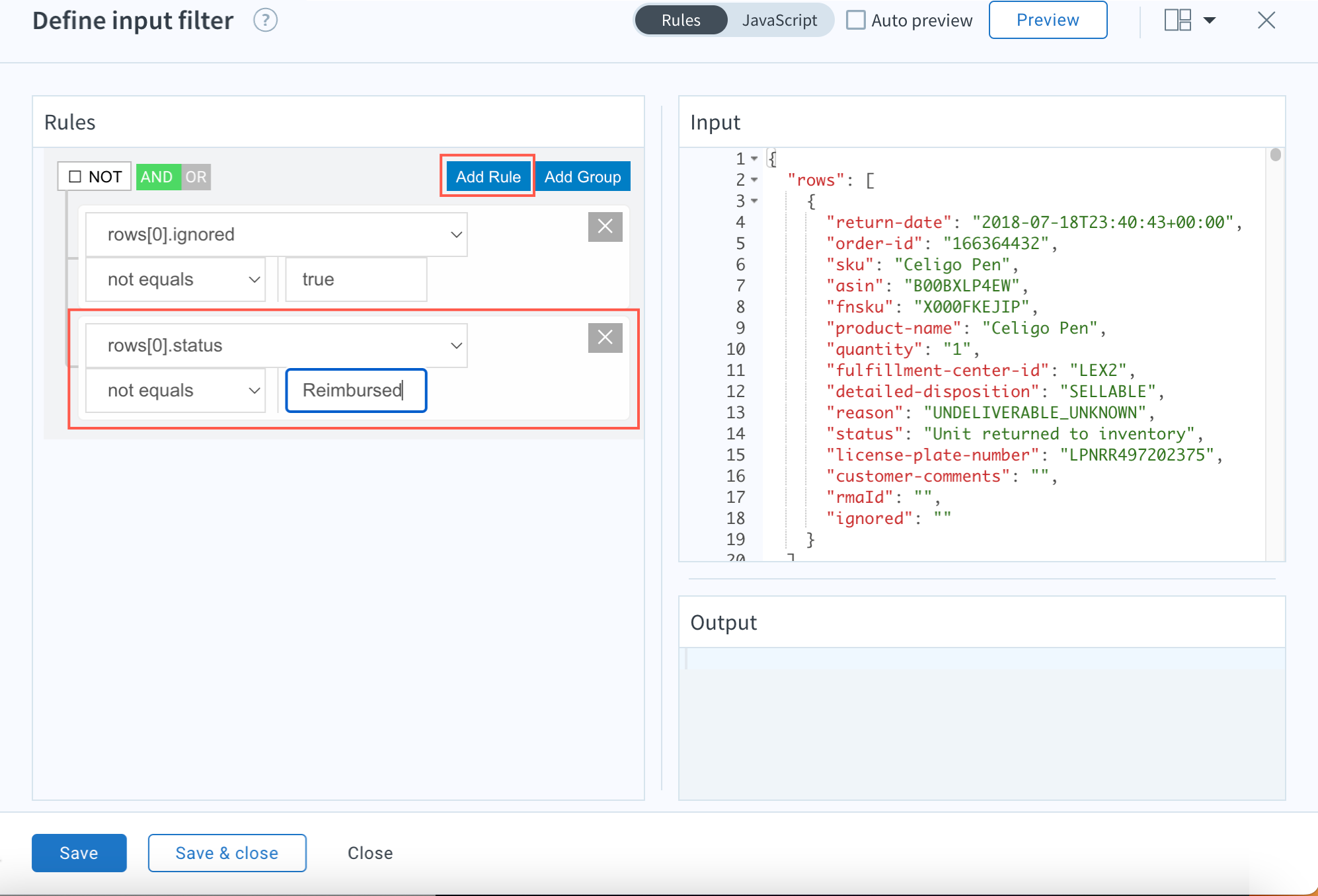Click the "return-date" line in Input
This screenshot has width=1318, height=896.
pos(1033,223)
